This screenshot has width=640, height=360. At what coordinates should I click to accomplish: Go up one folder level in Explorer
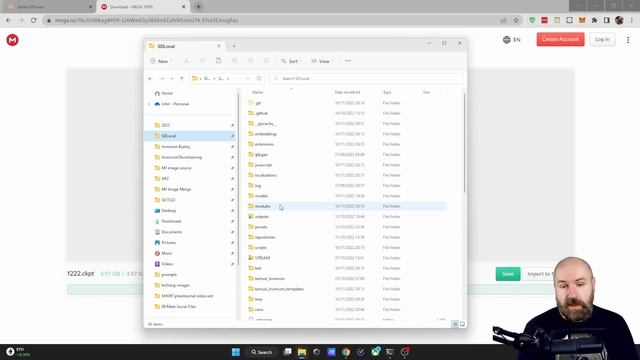(182, 78)
